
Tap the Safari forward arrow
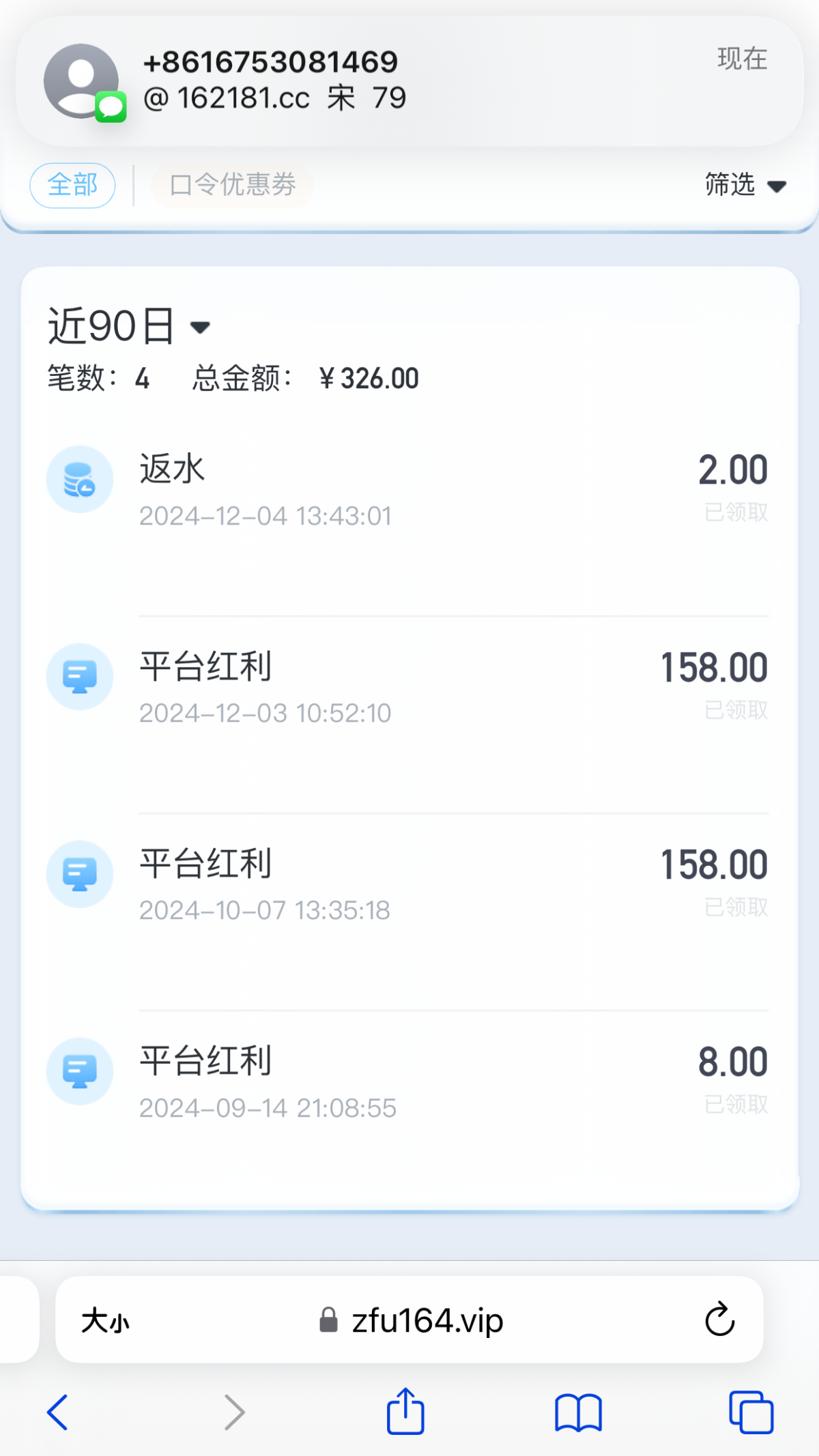[234, 1412]
